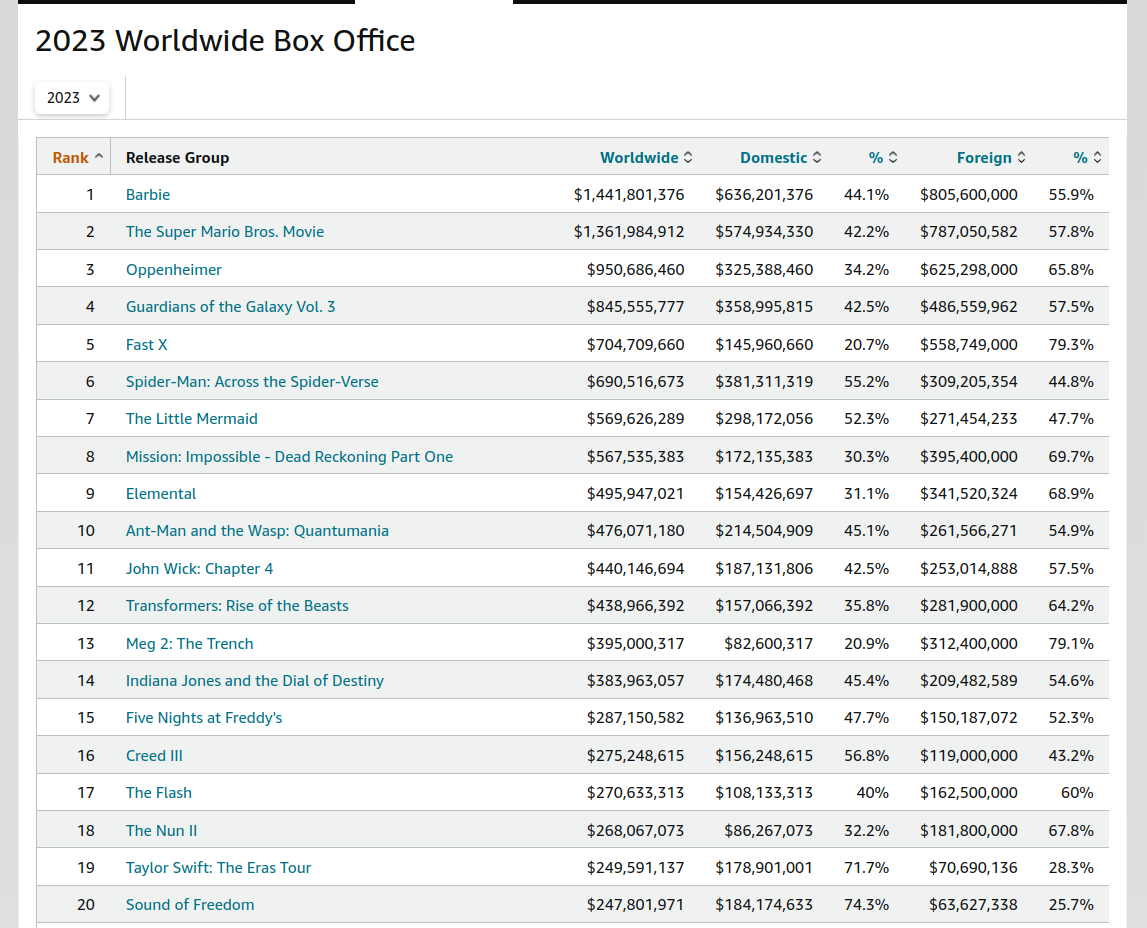The height and width of the screenshot is (928, 1147).
Task: Select the 71.7% domestic share cell
Action: [x=866, y=868]
